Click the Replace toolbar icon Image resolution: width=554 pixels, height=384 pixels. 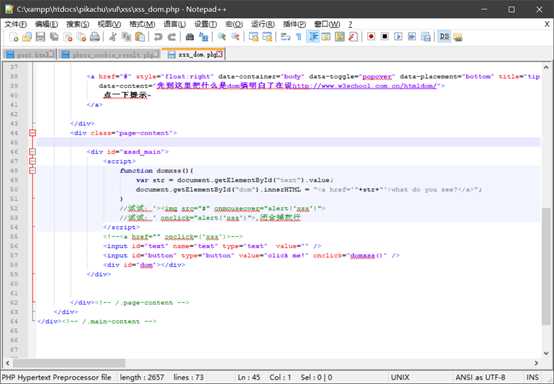tap(203, 37)
